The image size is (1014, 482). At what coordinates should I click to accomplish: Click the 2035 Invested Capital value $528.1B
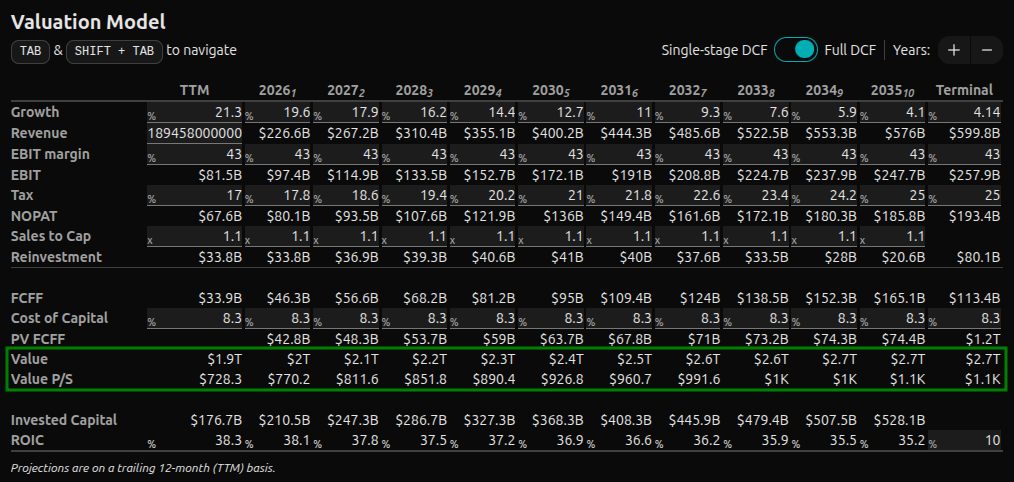(899, 421)
